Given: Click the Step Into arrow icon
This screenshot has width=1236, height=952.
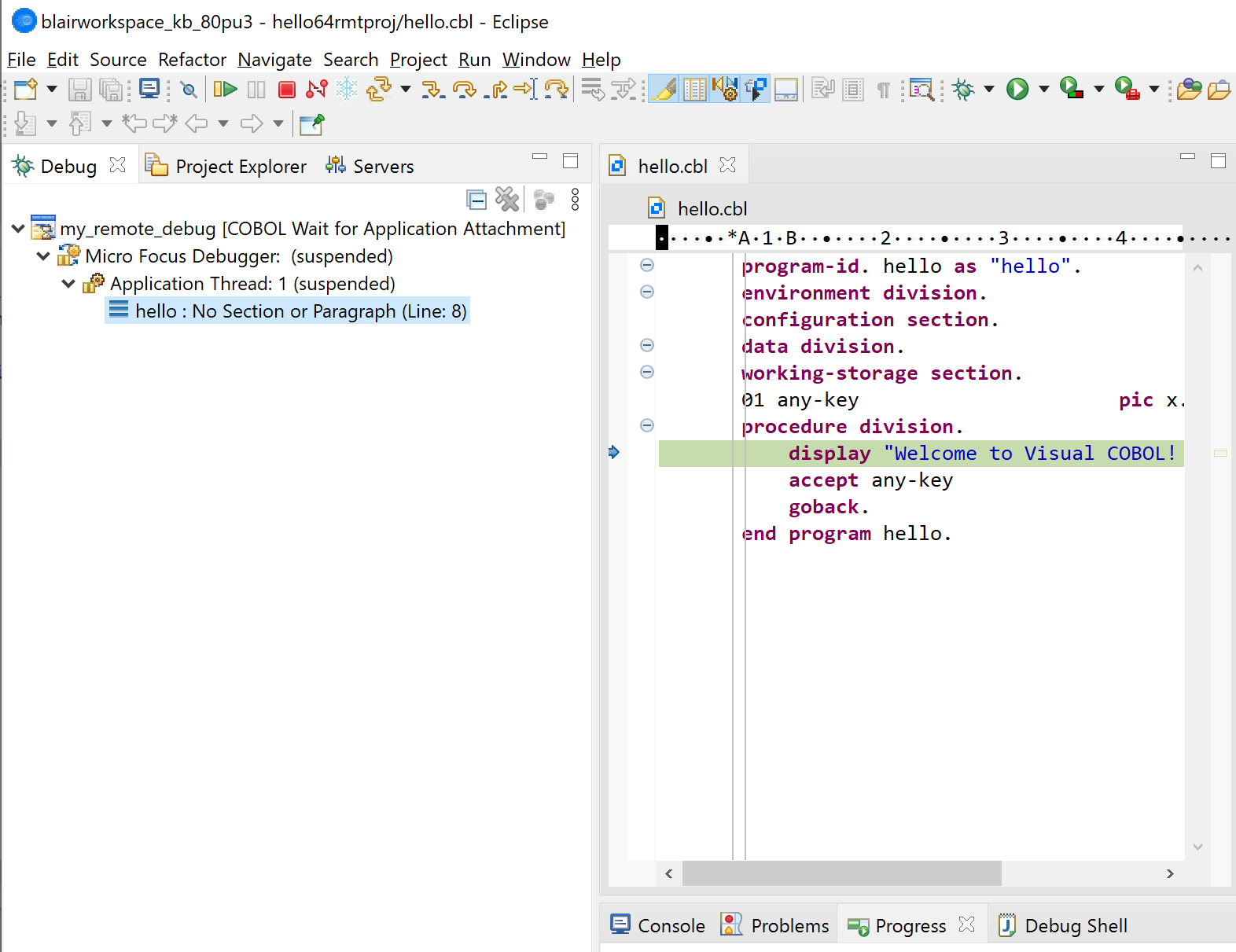Looking at the screenshot, I should (432, 90).
